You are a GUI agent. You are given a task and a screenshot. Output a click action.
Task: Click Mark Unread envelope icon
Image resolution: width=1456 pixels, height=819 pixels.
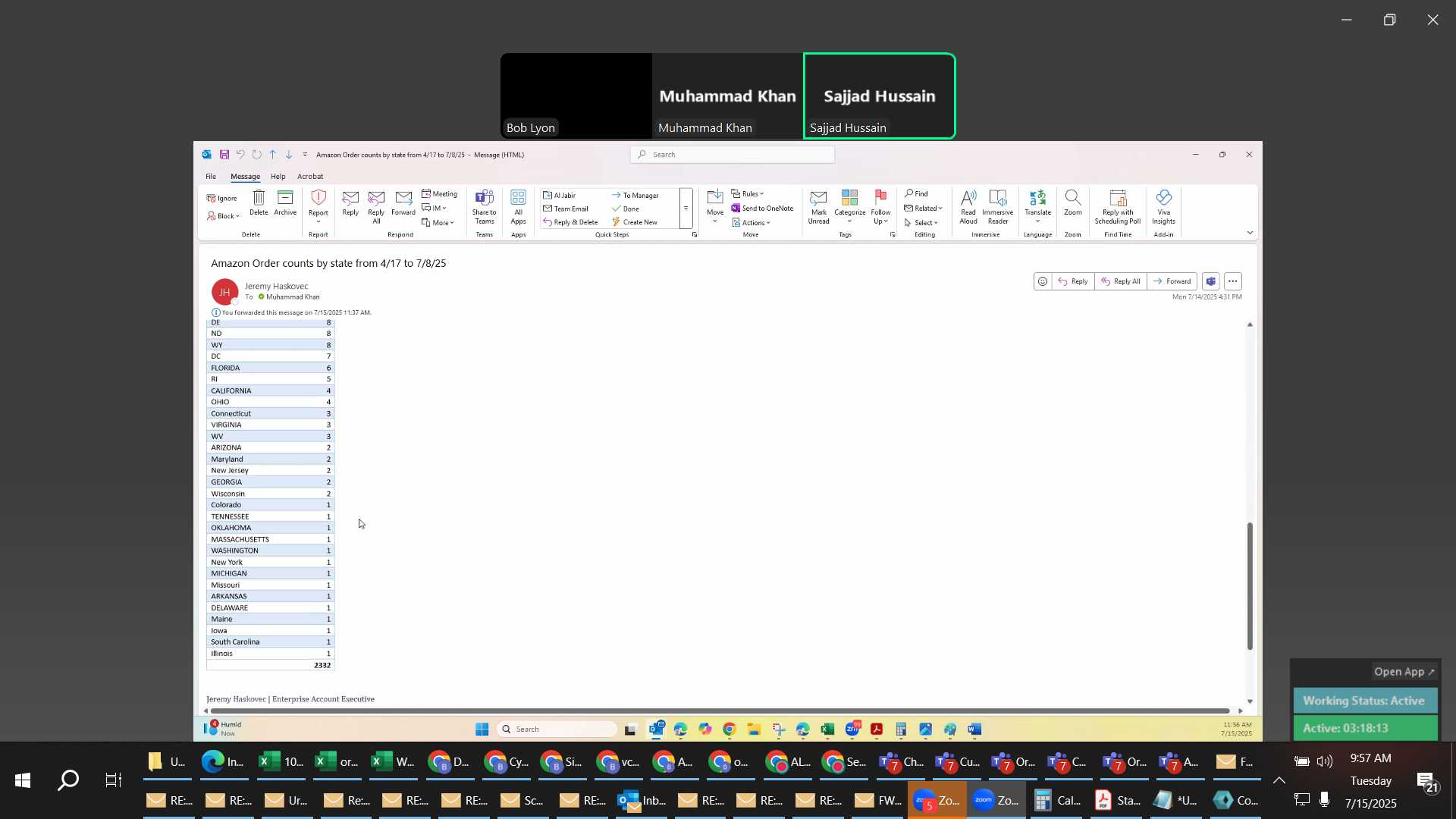(x=818, y=207)
